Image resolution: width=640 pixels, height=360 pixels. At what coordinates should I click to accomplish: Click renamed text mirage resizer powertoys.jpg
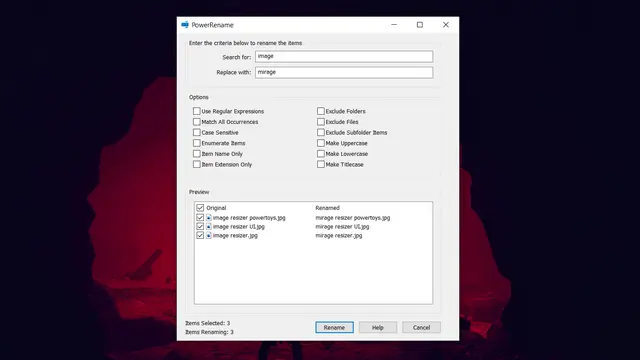tap(353, 218)
